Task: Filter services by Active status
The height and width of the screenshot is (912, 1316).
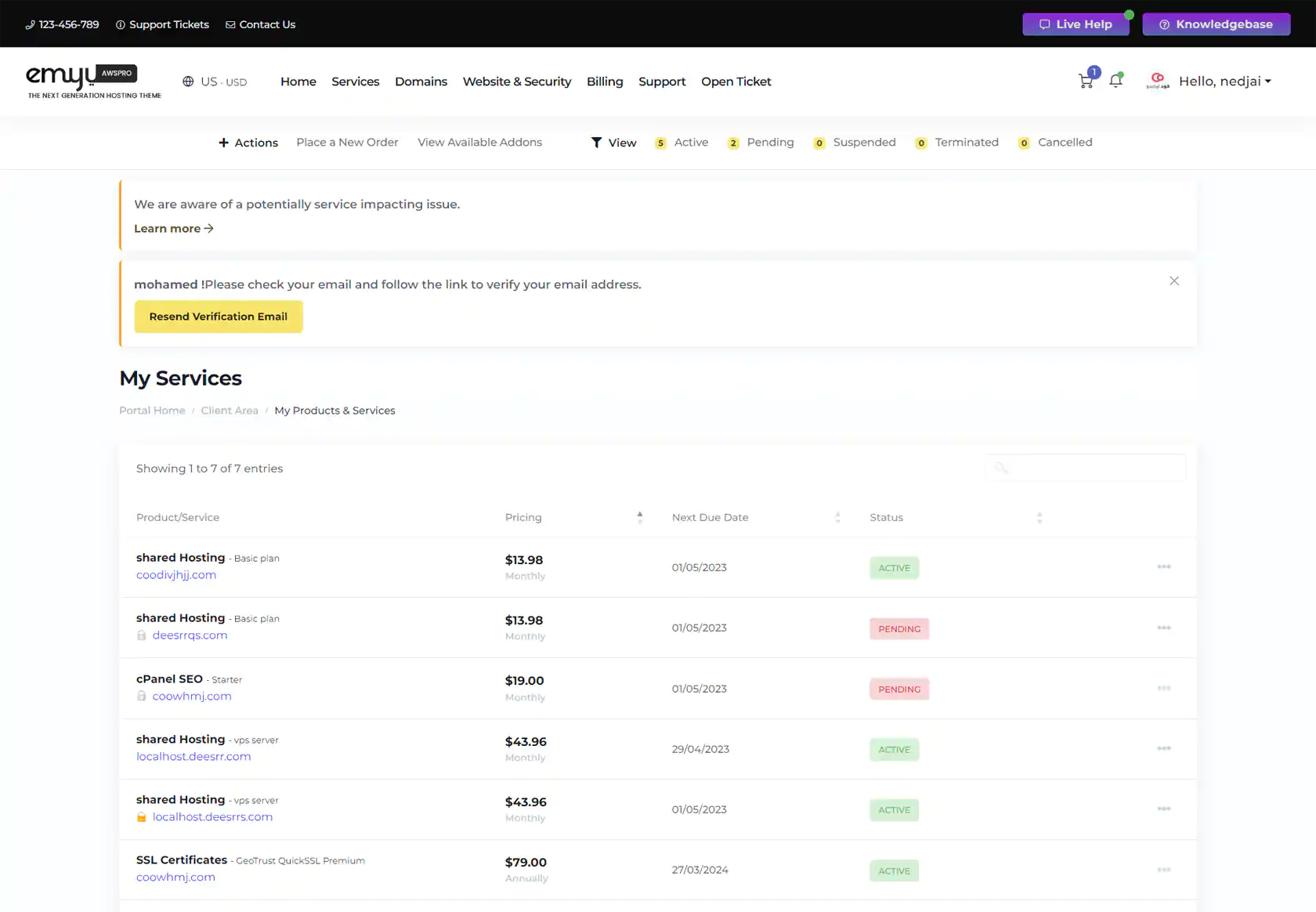Action: tap(681, 143)
